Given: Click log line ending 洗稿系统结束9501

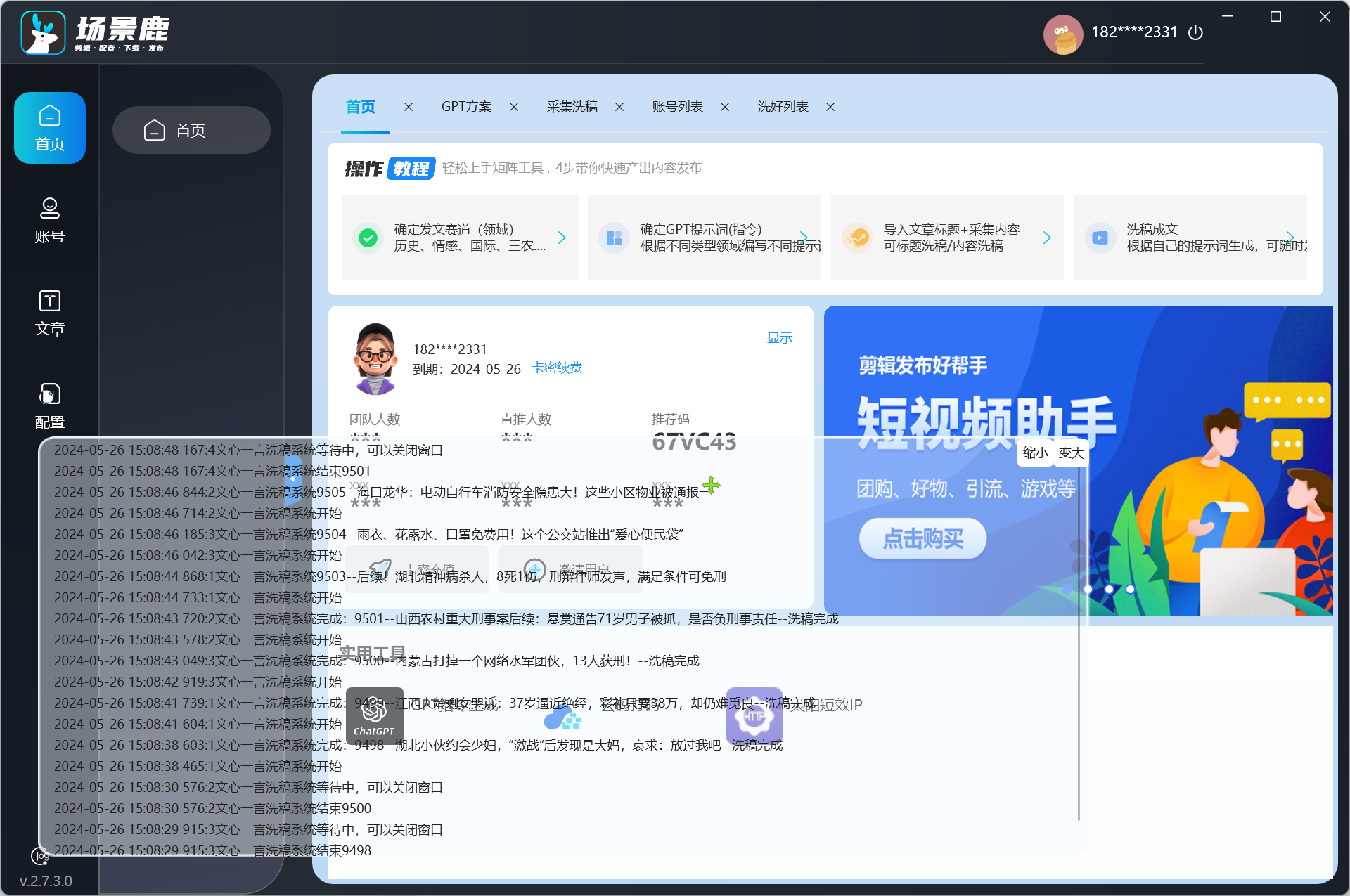Looking at the screenshot, I should (x=212, y=471).
